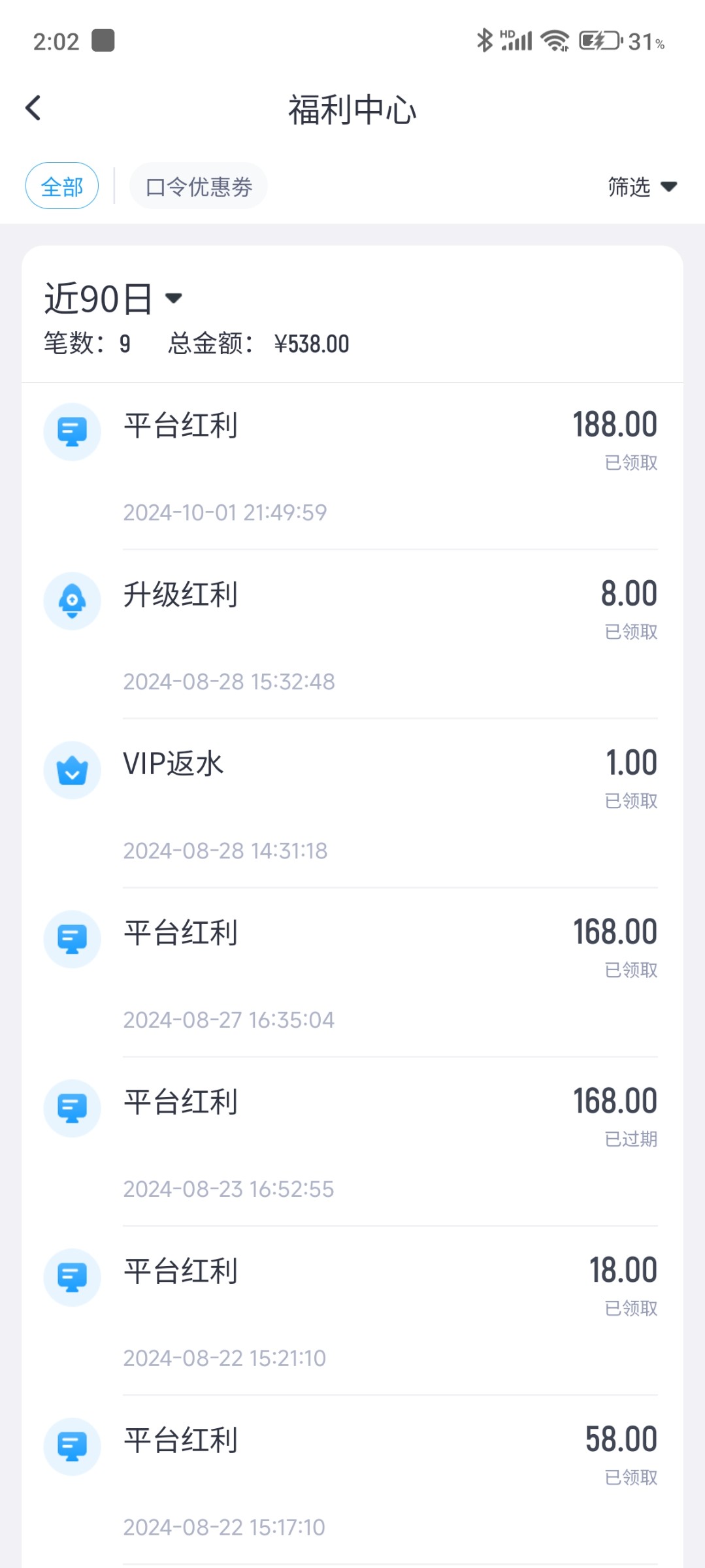This screenshot has width=705, height=1568.
Task: Expand the 近90日 date range selector
Action: (x=113, y=299)
